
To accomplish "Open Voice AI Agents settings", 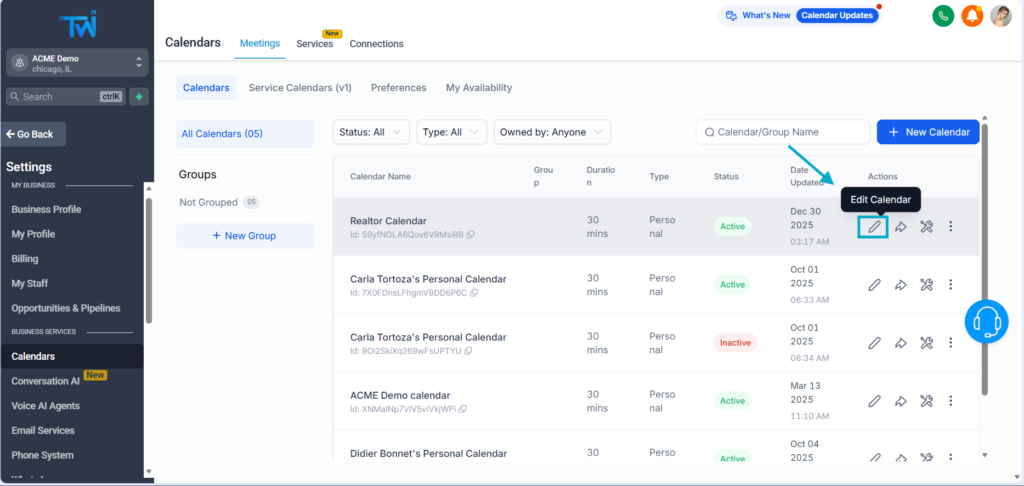I will pos(46,406).
